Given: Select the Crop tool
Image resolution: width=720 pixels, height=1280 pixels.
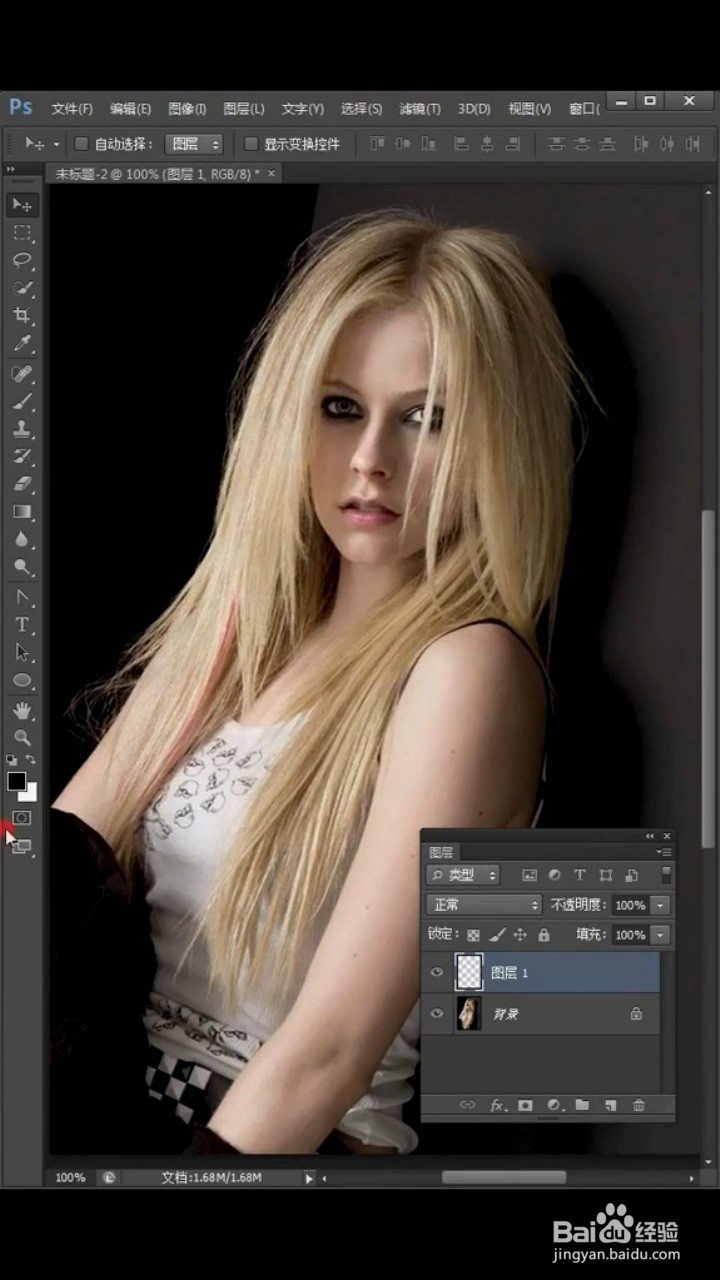Looking at the screenshot, I should tap(22, 316).
